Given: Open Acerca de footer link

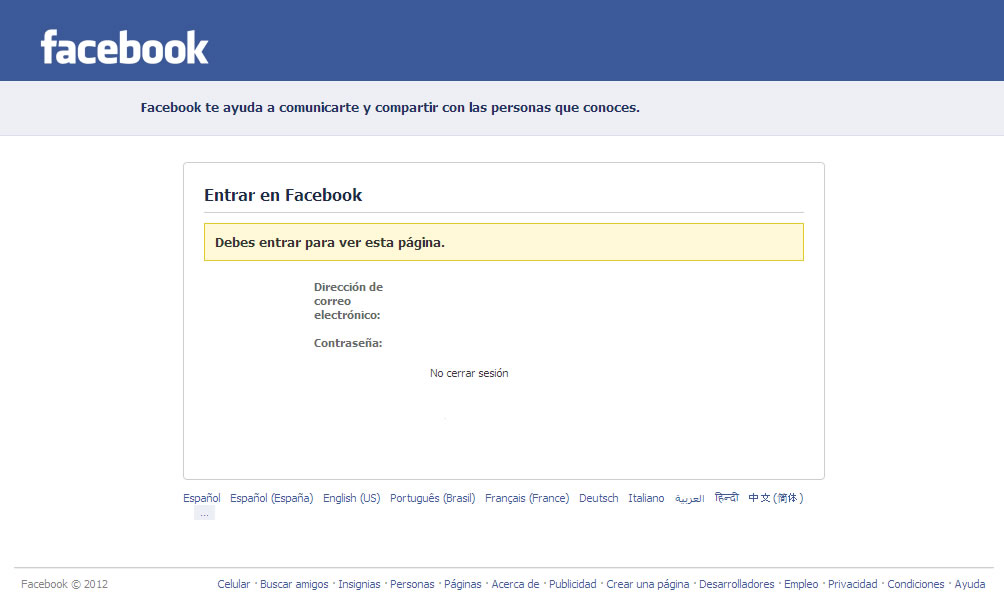Looking at the screenshot, I should click(x=515, y=584).
